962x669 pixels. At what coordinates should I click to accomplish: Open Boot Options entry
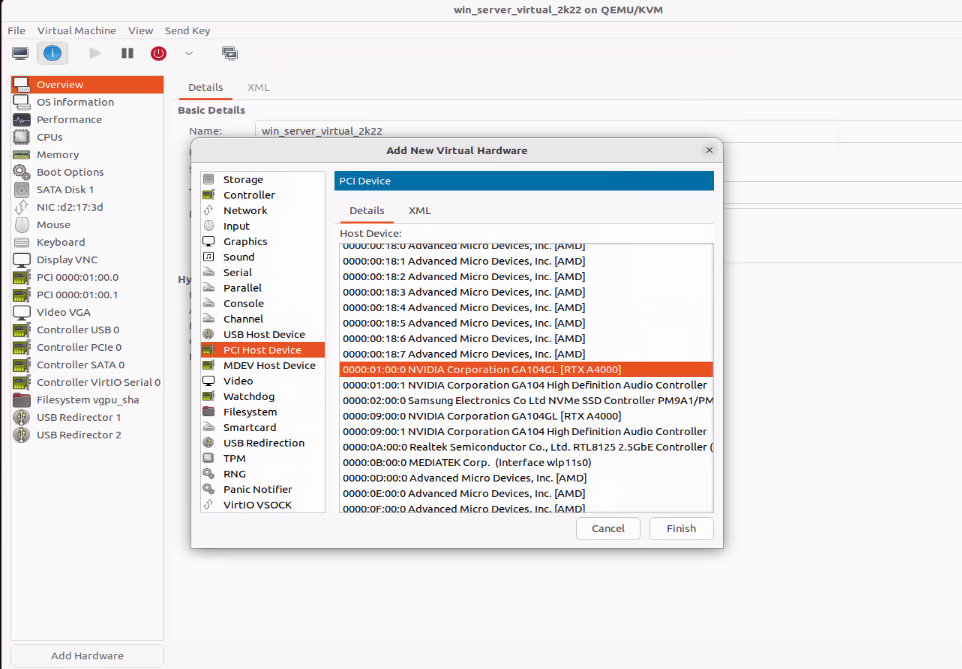pos(87,172)
